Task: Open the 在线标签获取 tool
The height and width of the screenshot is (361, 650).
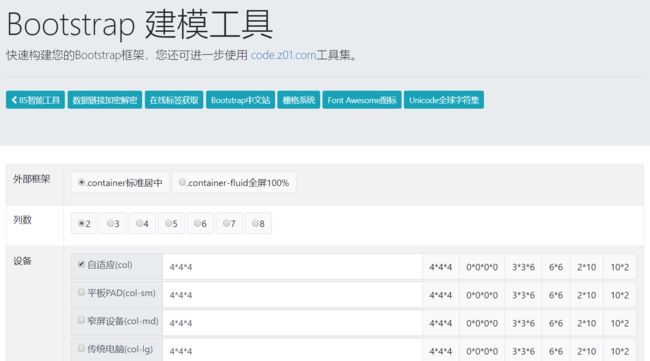Action: [174, 100]
